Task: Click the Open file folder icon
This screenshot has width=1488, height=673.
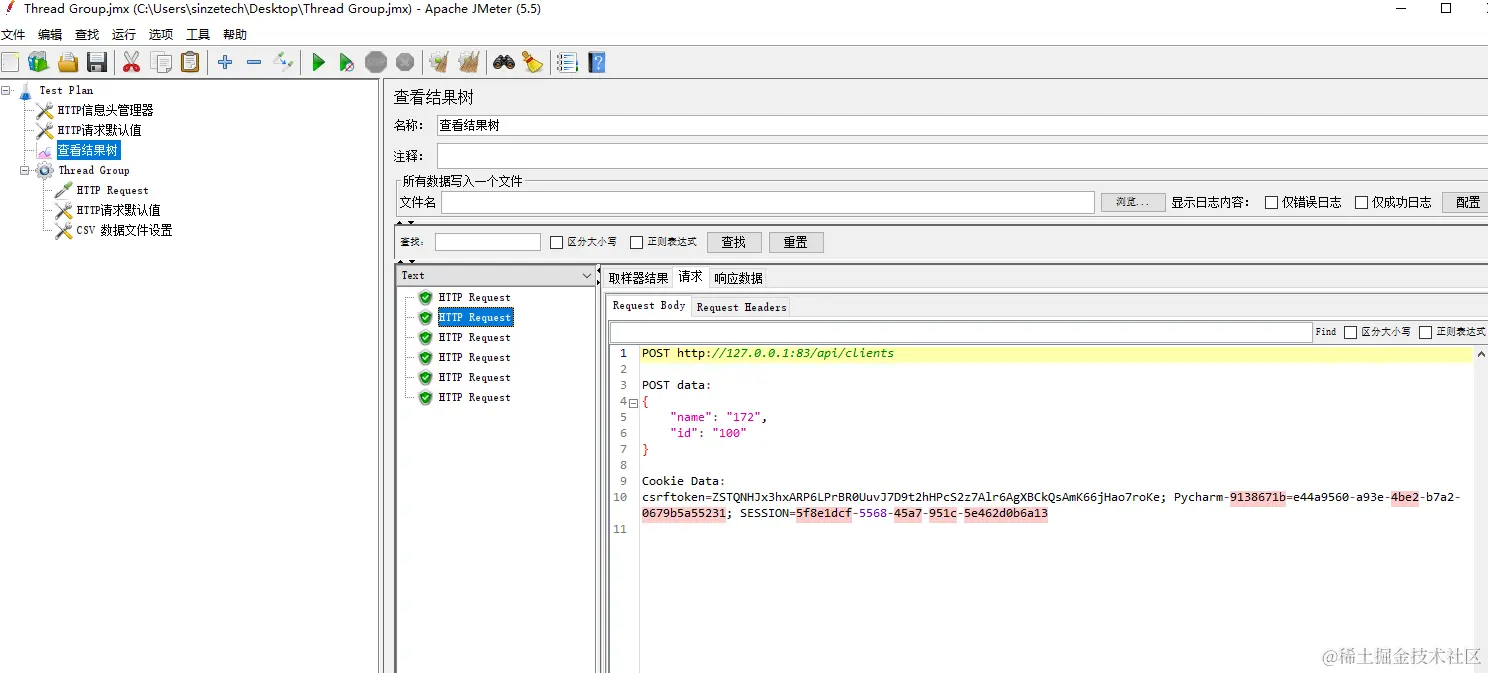Action: [x=68, y=63]
